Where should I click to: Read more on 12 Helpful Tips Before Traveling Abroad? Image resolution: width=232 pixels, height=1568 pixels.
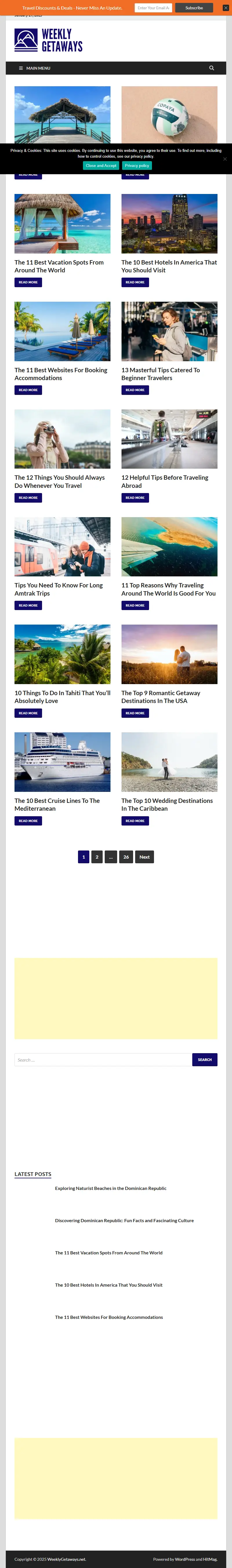[x=135, y=498]
